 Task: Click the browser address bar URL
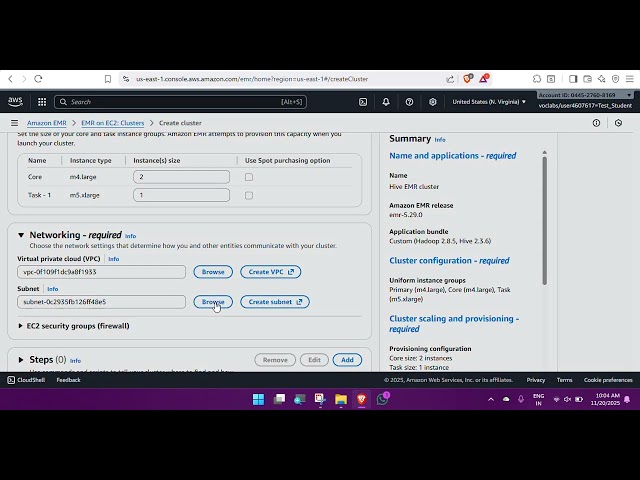click(x=252, y=79)
